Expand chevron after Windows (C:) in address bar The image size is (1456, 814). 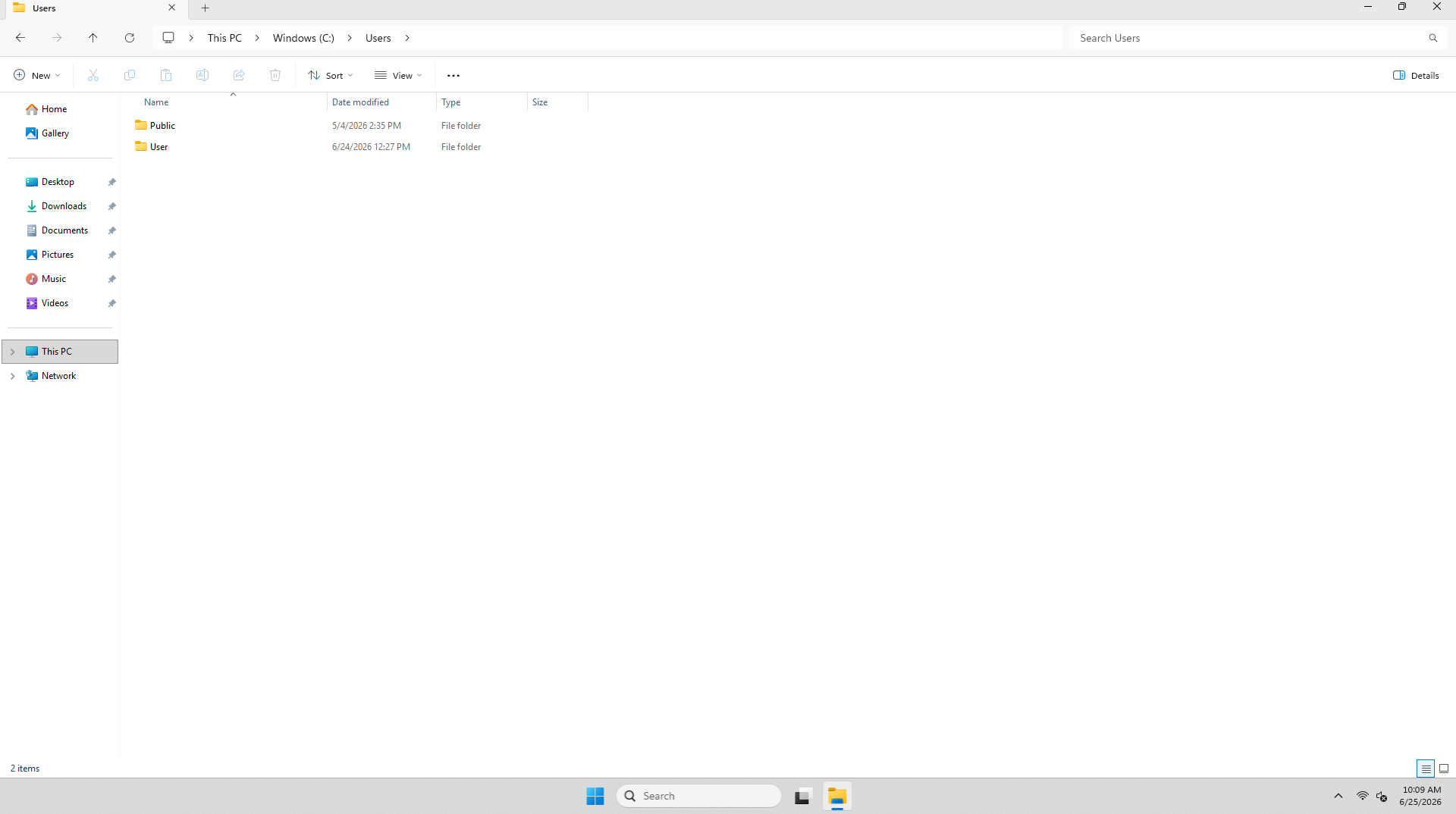tap(350, 38)
